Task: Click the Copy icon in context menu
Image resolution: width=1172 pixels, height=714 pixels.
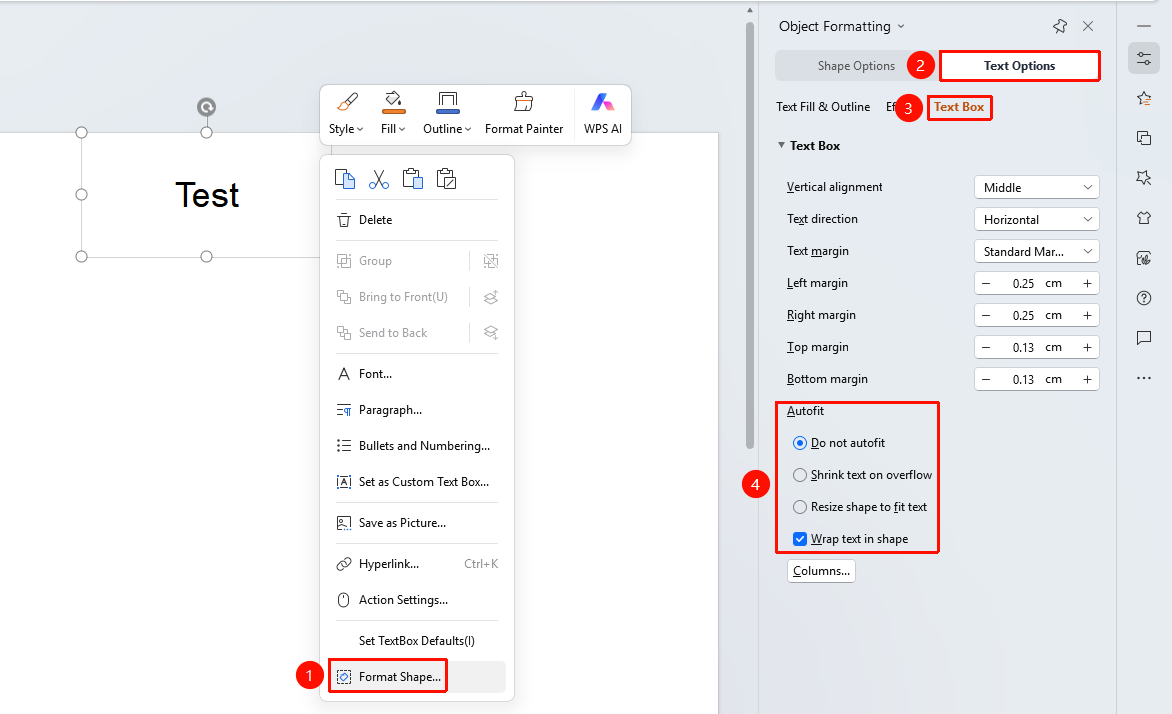Action: 345,179
